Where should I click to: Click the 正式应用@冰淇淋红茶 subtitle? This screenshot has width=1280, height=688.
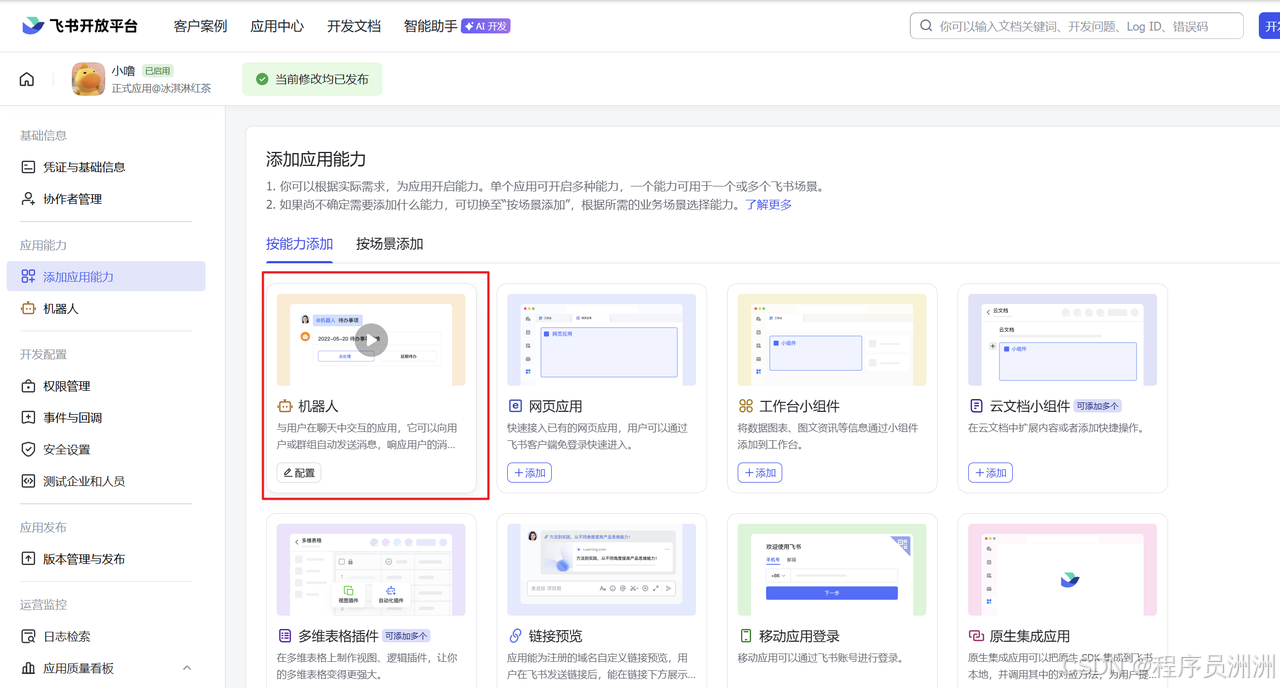click(161, 88)
